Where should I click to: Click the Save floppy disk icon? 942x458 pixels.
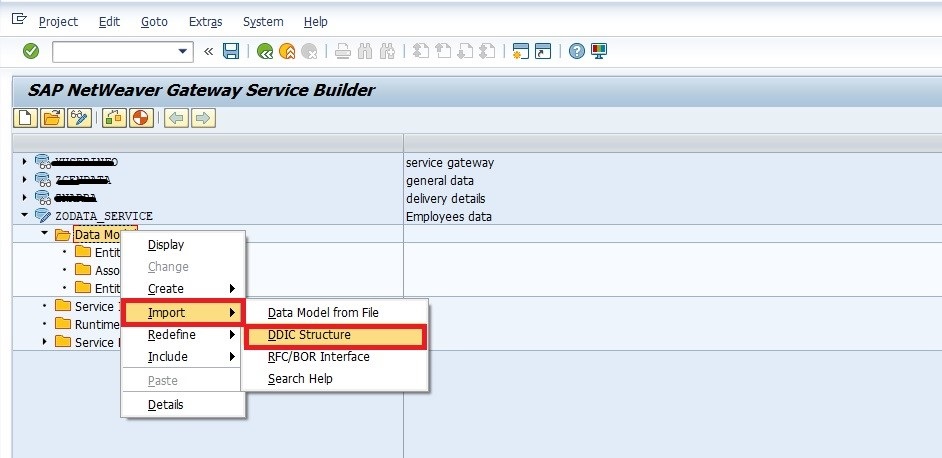click(x=231, y=52)
